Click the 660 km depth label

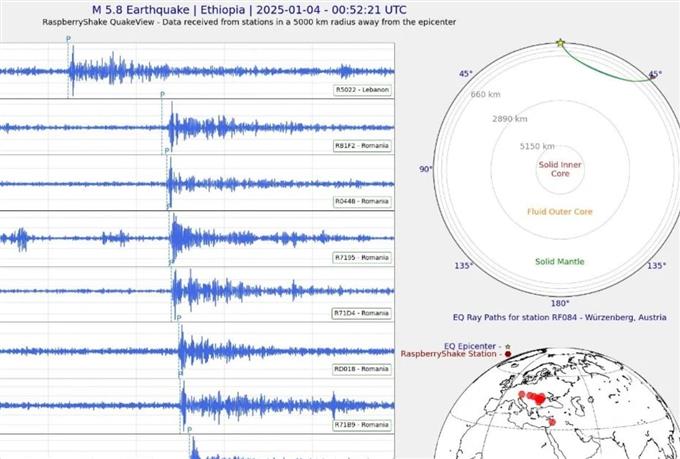(485, 94)
